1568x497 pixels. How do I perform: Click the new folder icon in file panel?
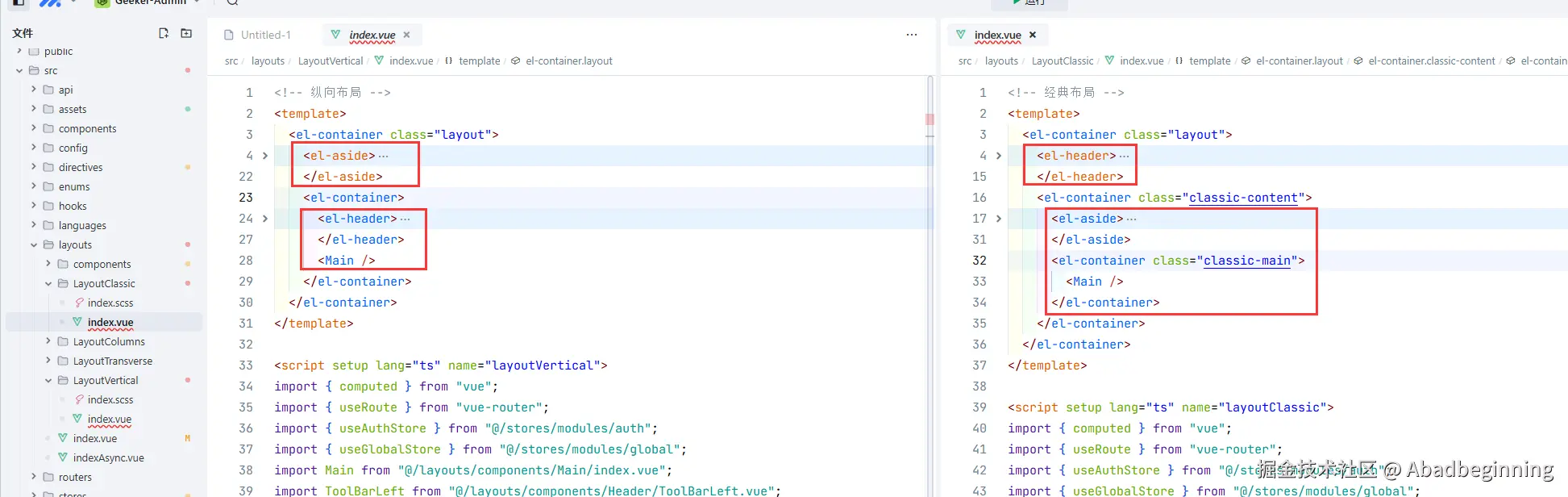(186, 33)
